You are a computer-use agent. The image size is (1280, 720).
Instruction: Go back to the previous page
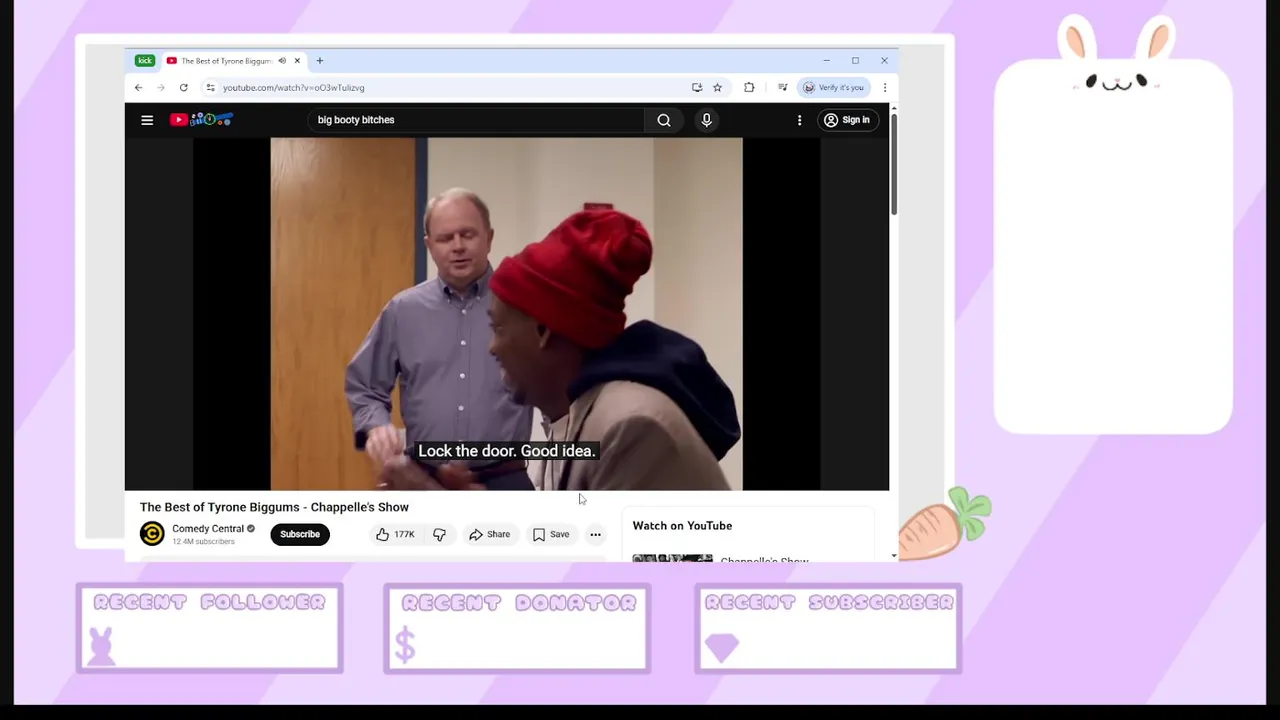coord(139,88)
